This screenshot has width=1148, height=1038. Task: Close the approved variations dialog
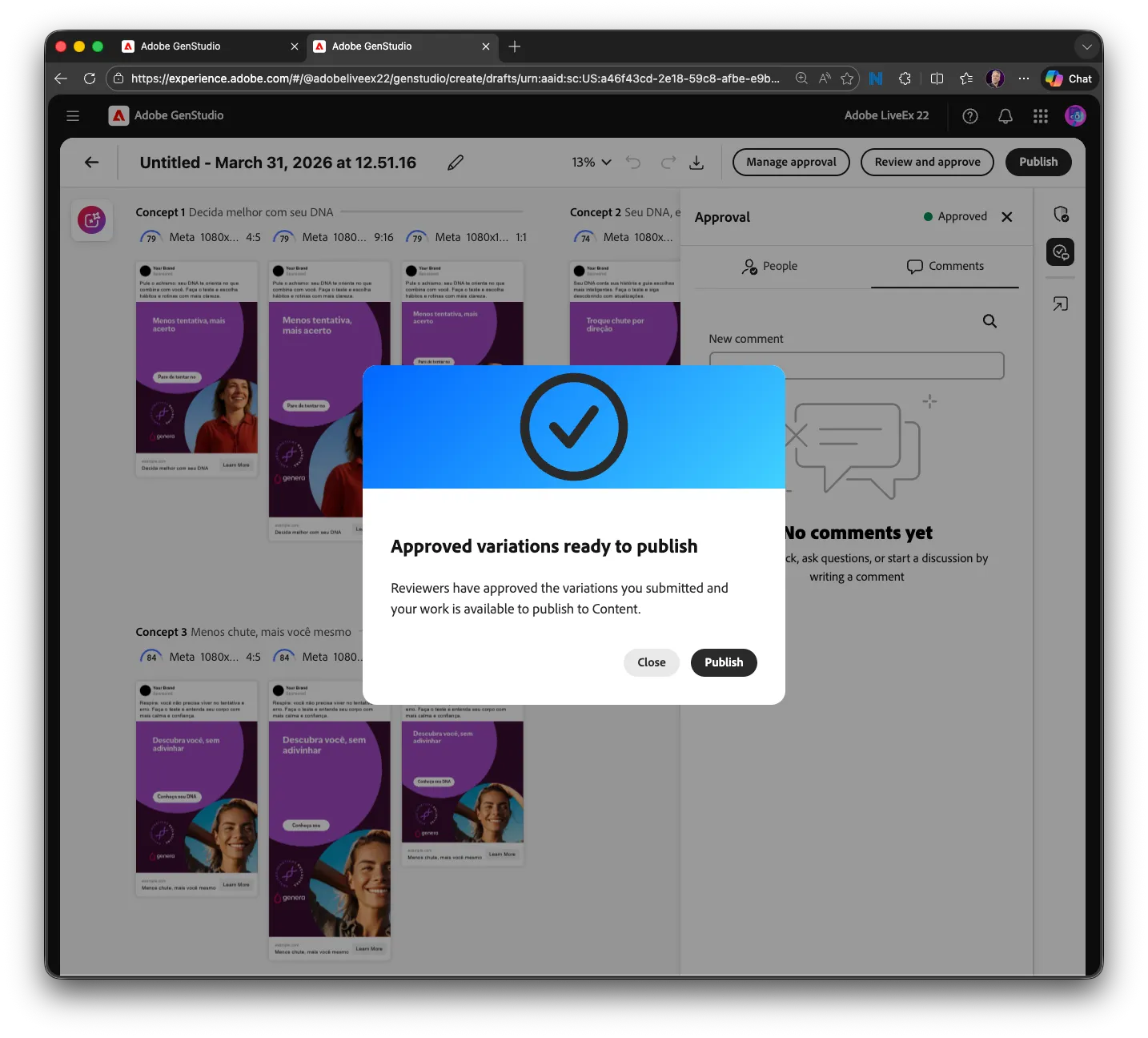pyautogui.click(x=652, y=662)
